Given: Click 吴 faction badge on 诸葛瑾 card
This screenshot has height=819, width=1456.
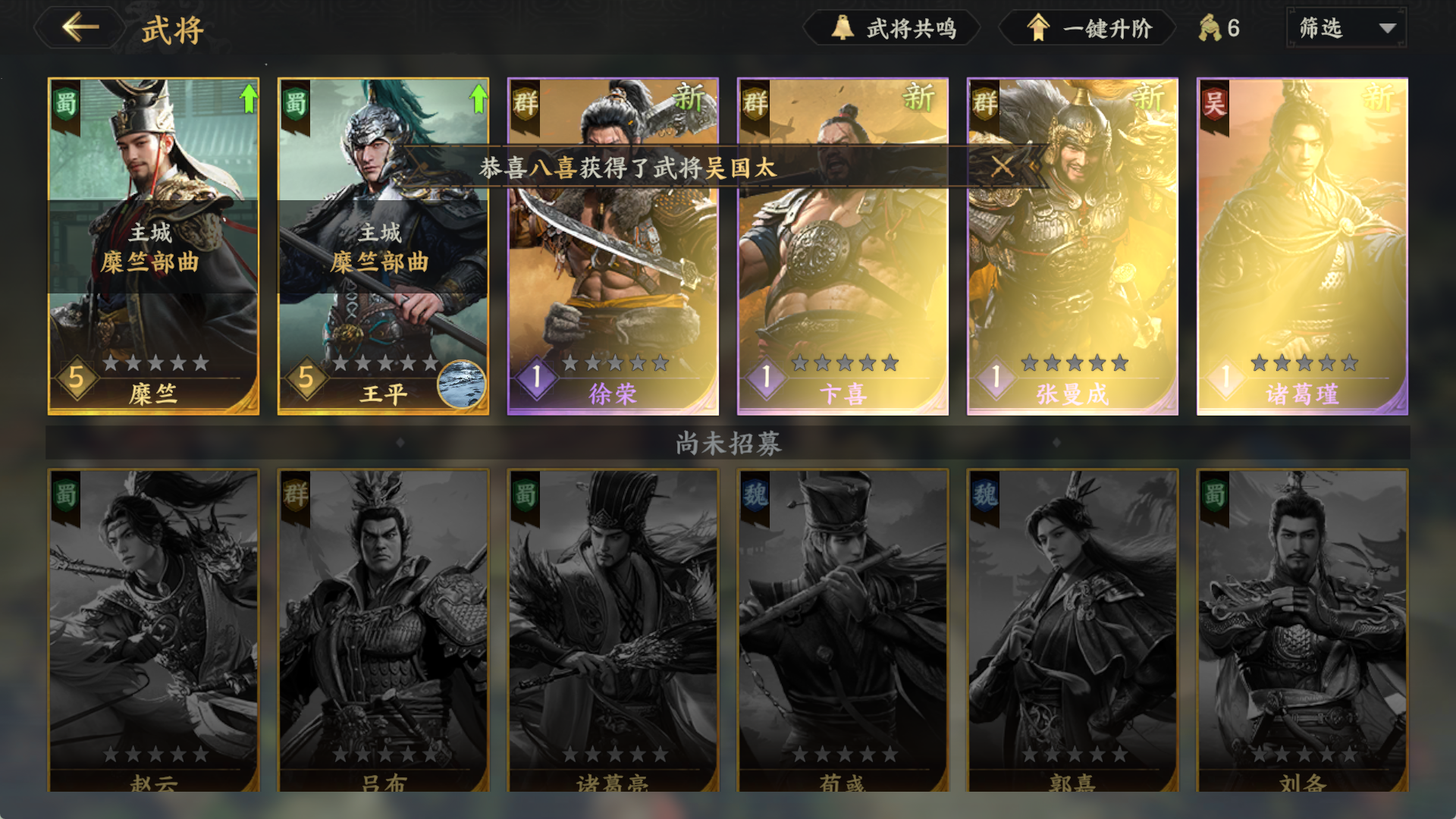Looking at the screenshot, I should pos(1215,105).
